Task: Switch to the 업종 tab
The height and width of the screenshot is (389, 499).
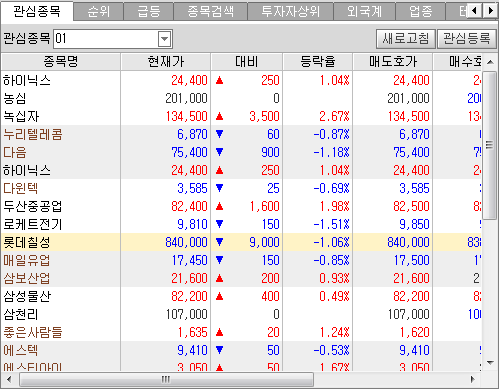Action: pyautogui.click(x=421, y=12)
